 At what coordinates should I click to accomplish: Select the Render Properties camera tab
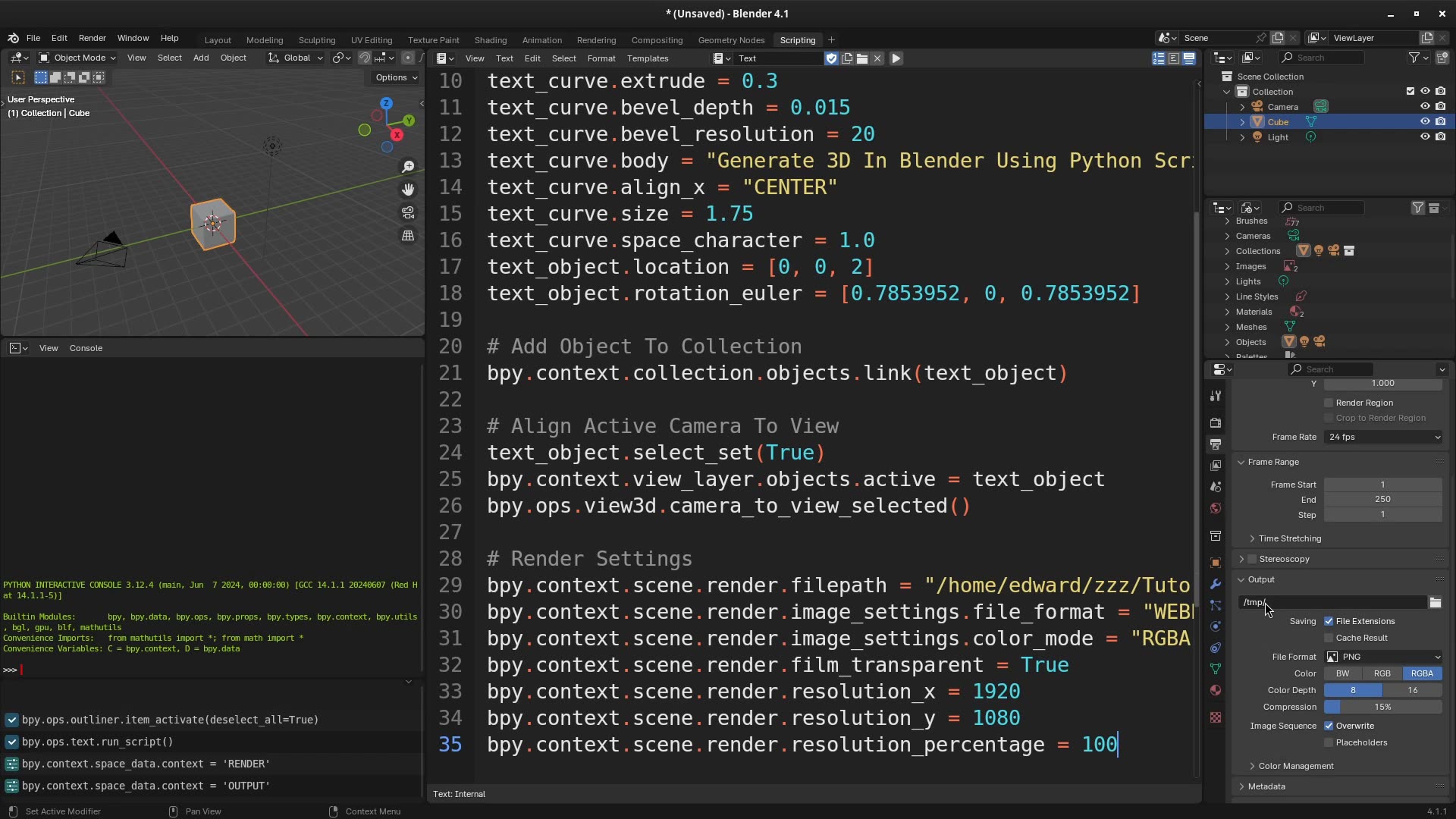(1215, 422)
